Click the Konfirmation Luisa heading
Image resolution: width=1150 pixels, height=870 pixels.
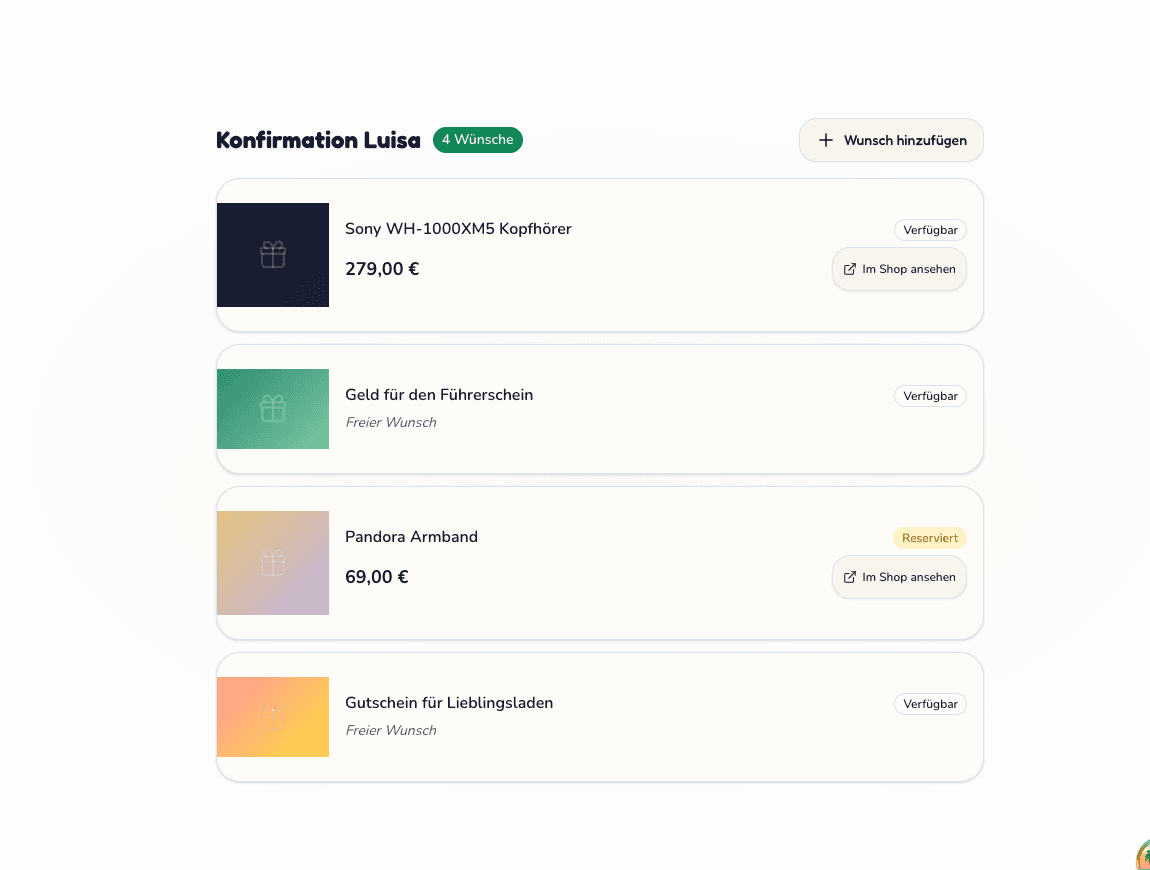point(318,140)
